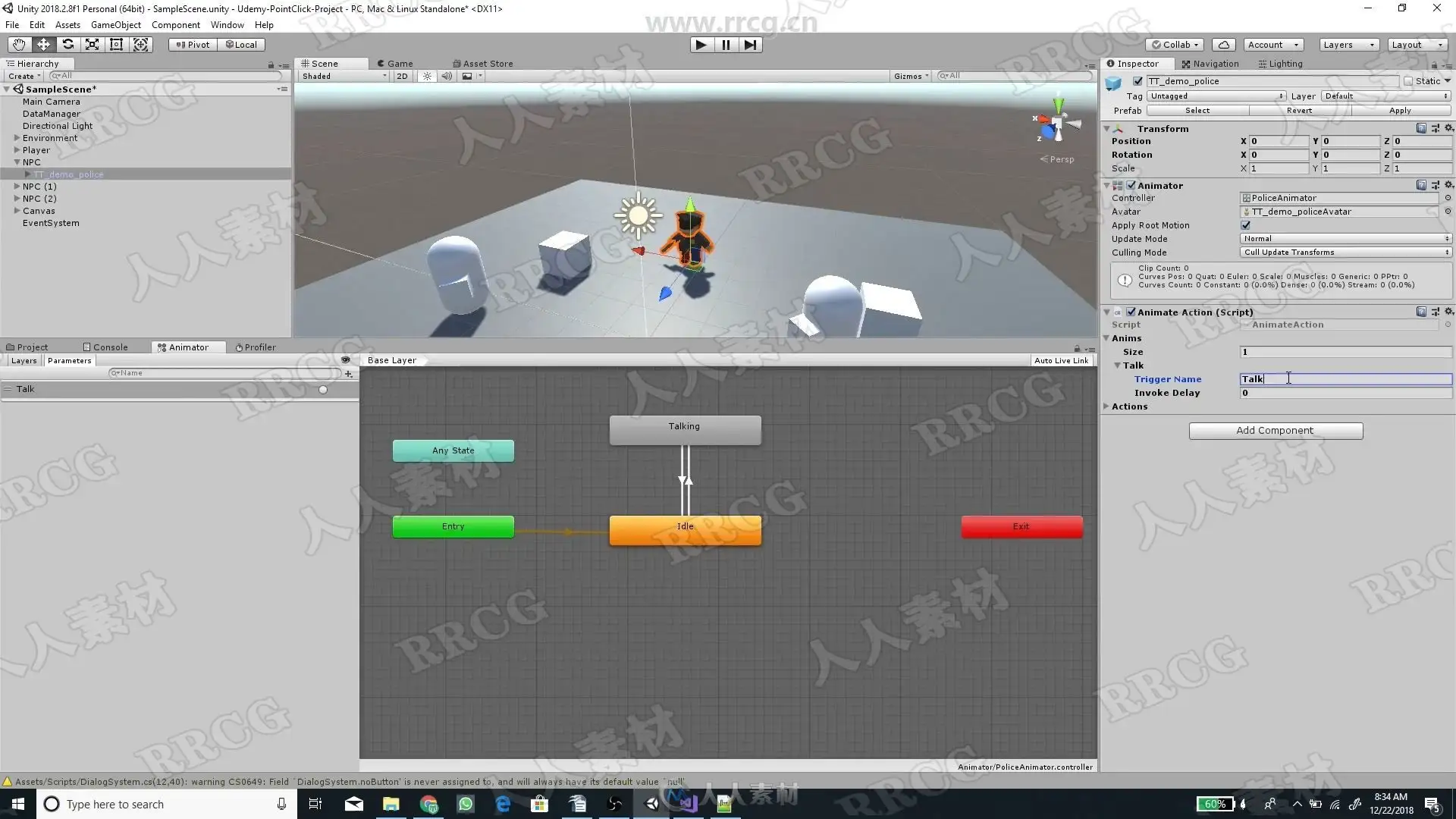The width and height of the screenshot is (1456, 819).
Task: Switch to the Console tab
Action: point(105,347)
